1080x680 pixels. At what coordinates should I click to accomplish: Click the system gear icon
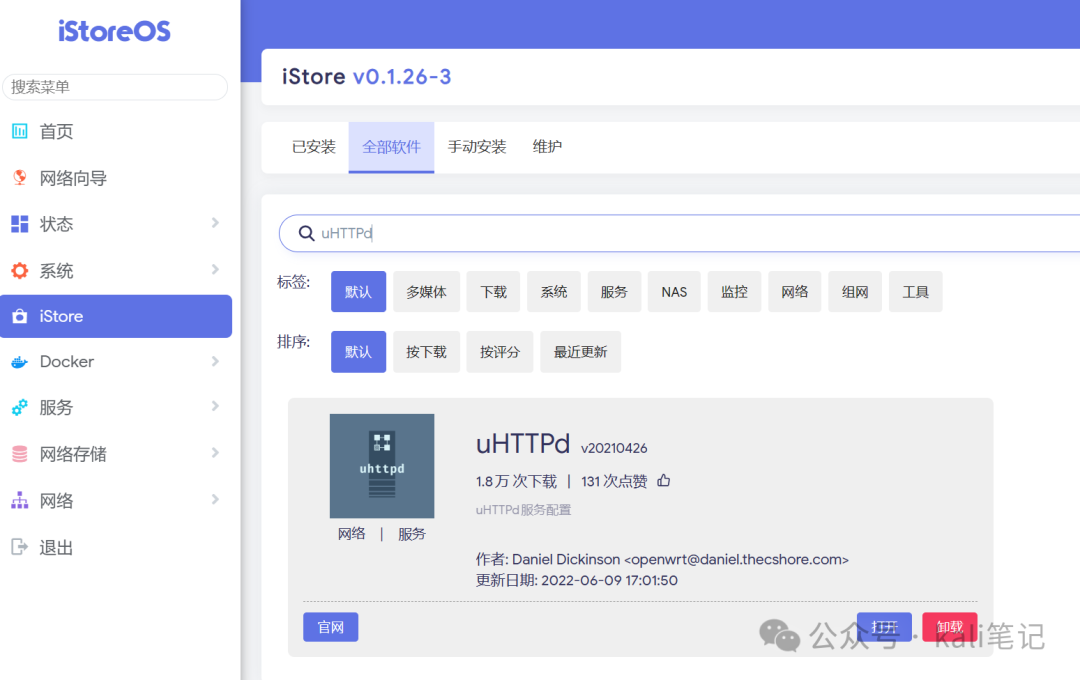(x=20, y=271)
